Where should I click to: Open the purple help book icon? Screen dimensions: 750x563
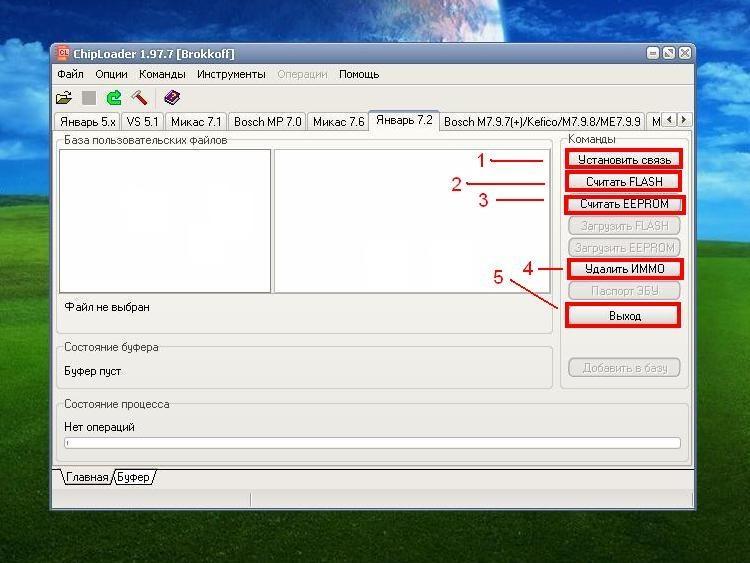(x=172, y=98)
